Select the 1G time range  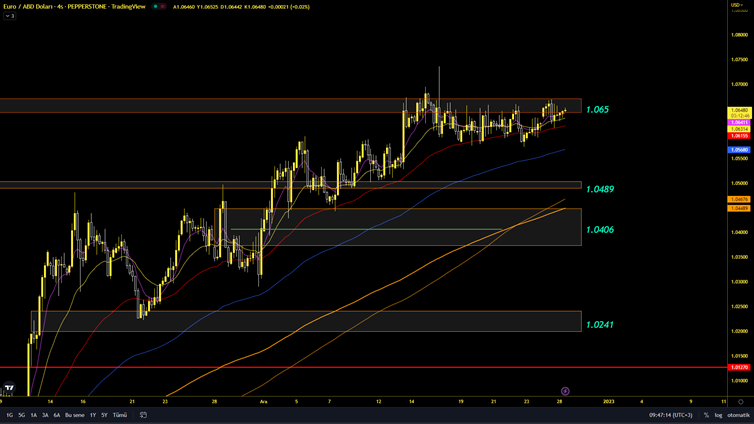(x=10, y=415)
